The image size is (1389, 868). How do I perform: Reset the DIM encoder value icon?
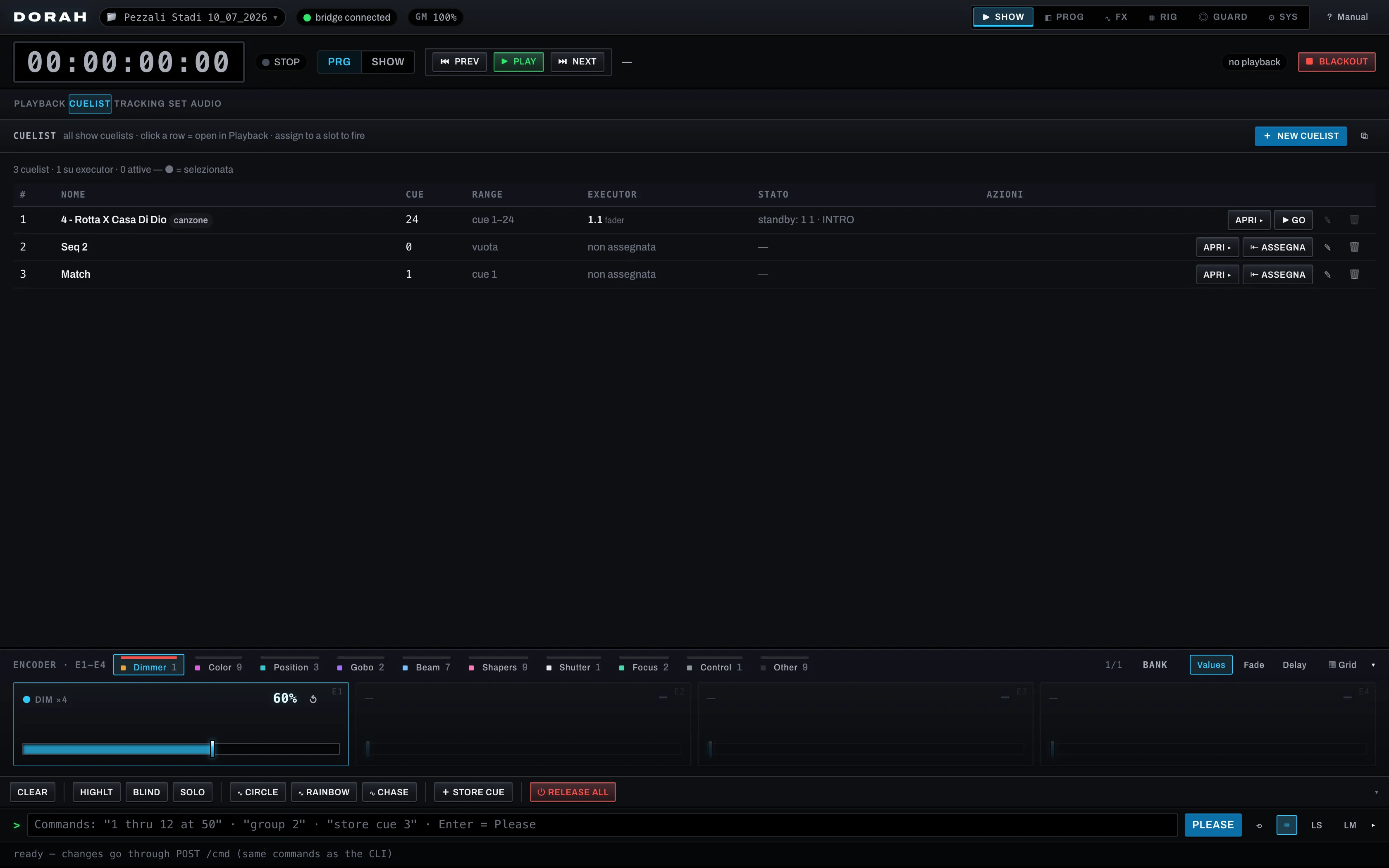pos(313,699)
